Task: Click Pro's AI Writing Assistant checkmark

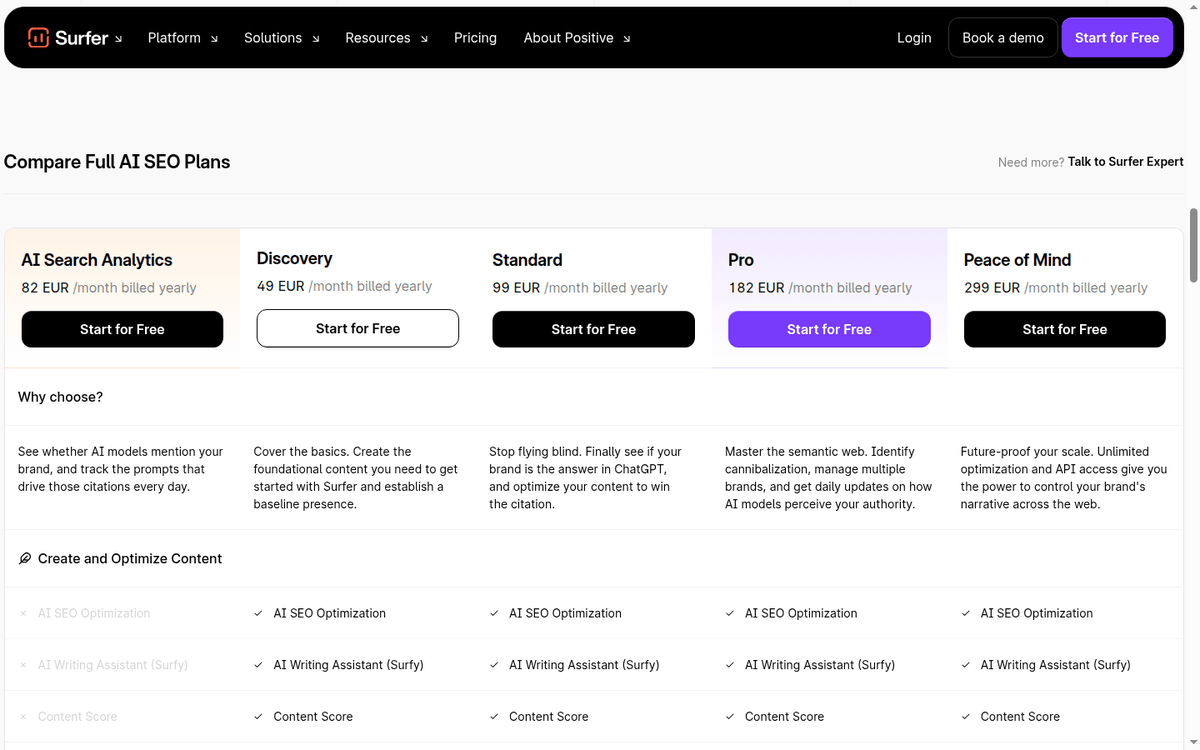Action: point(730,665)
